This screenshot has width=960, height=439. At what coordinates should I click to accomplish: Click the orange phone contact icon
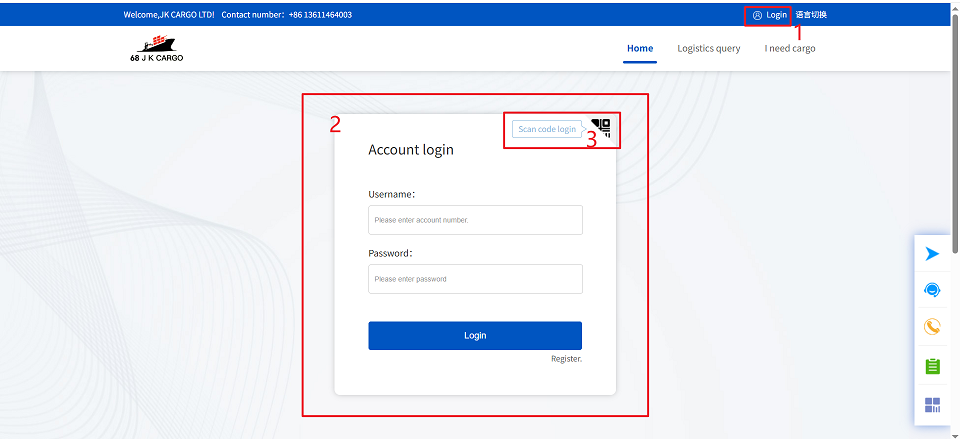click(932, 327)
